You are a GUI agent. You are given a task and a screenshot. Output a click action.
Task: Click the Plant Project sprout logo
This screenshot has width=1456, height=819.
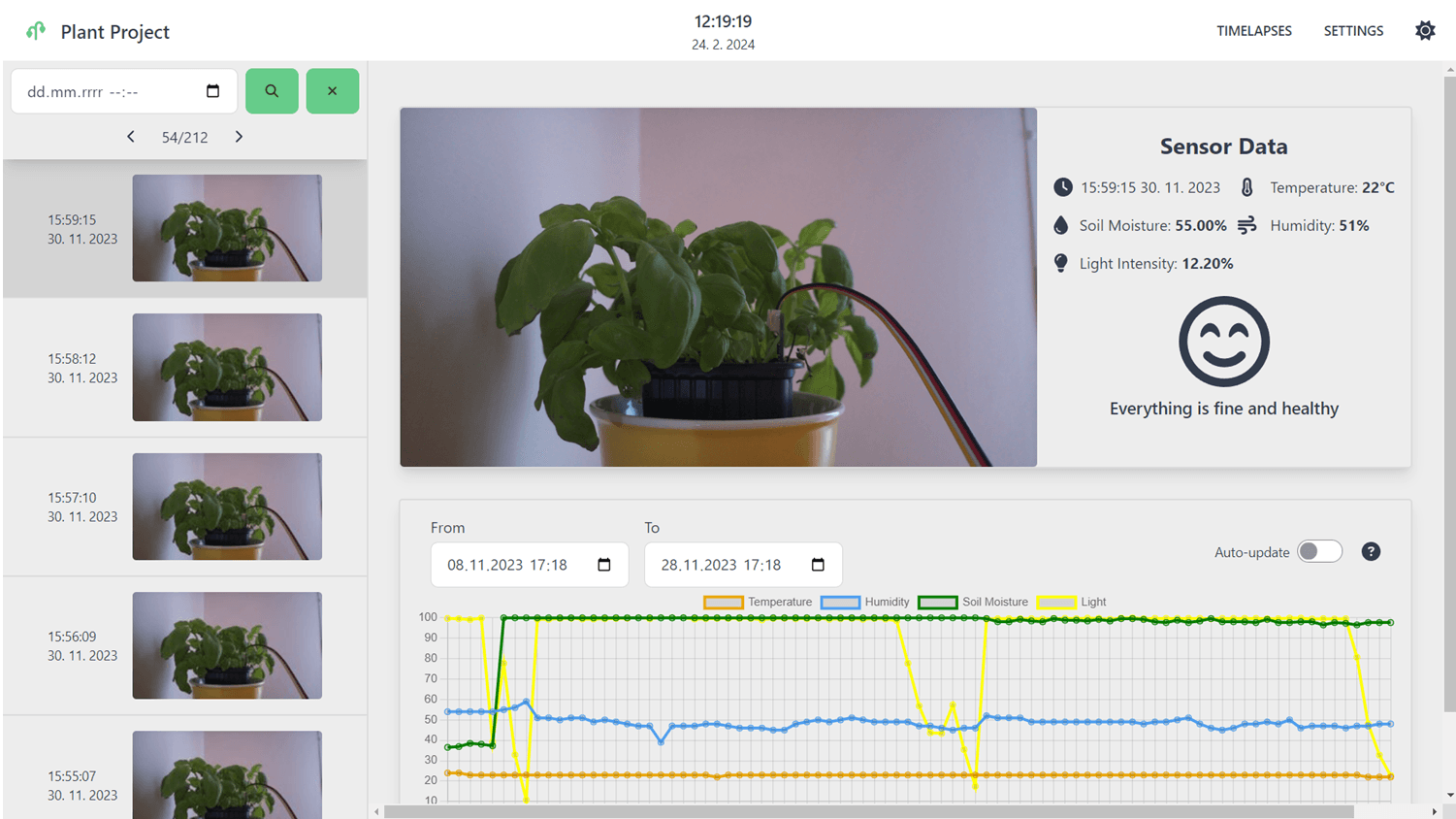pyautogui.click(x=36, y=31)
